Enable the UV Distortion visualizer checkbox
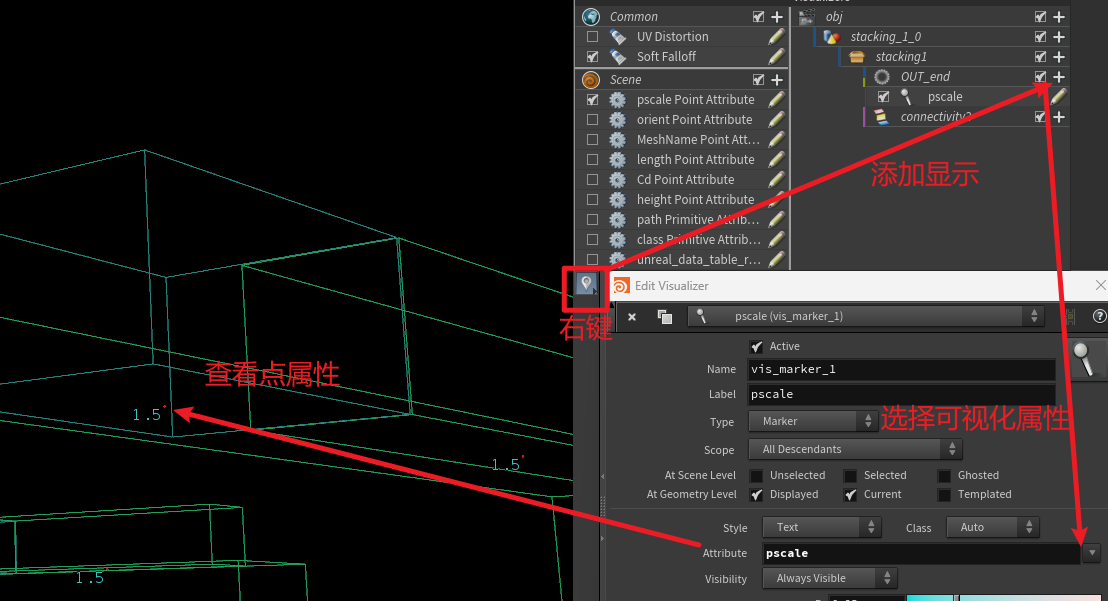 pyautogui.click(x=592, y=37)
